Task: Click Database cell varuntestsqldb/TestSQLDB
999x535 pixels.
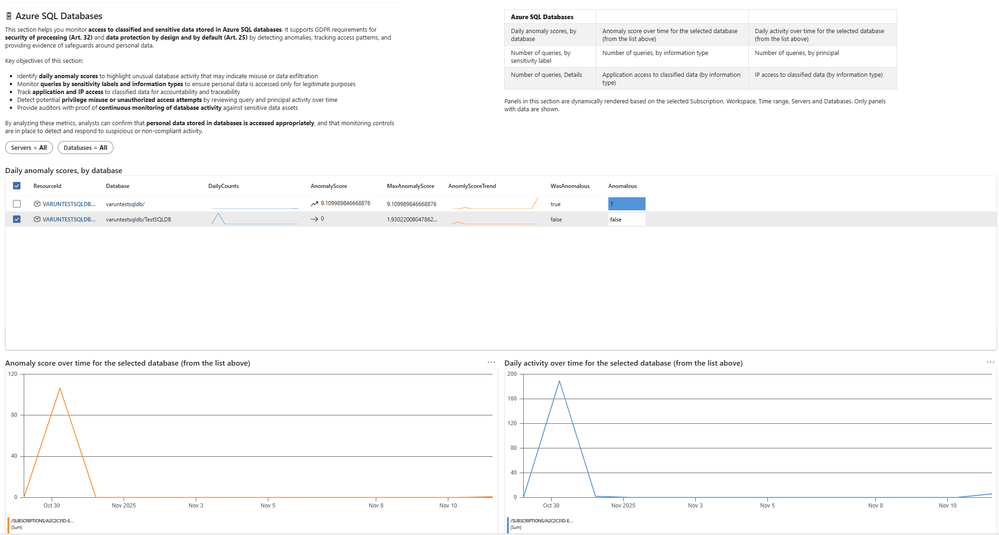Action: (138, 219)
